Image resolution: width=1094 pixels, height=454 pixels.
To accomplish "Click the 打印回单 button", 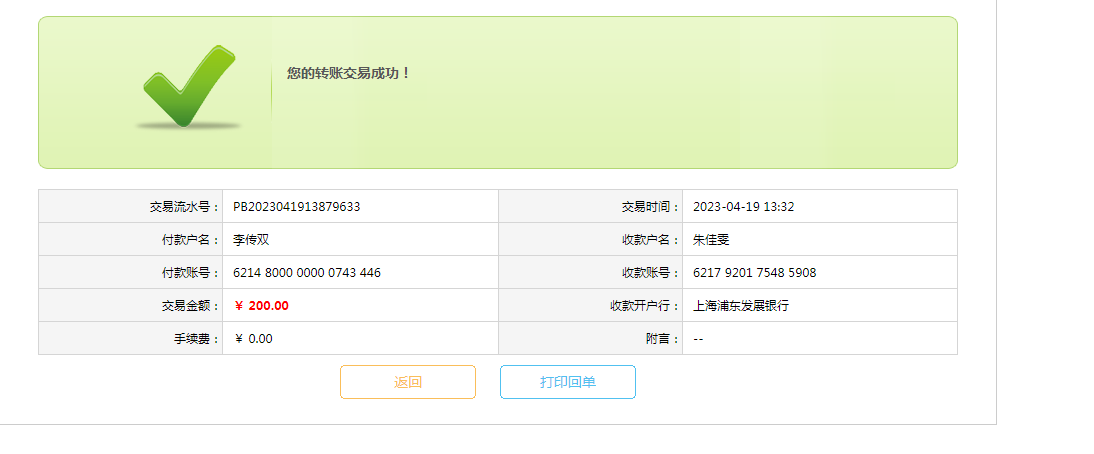I will pyautogui.click(x=568, y=382).
